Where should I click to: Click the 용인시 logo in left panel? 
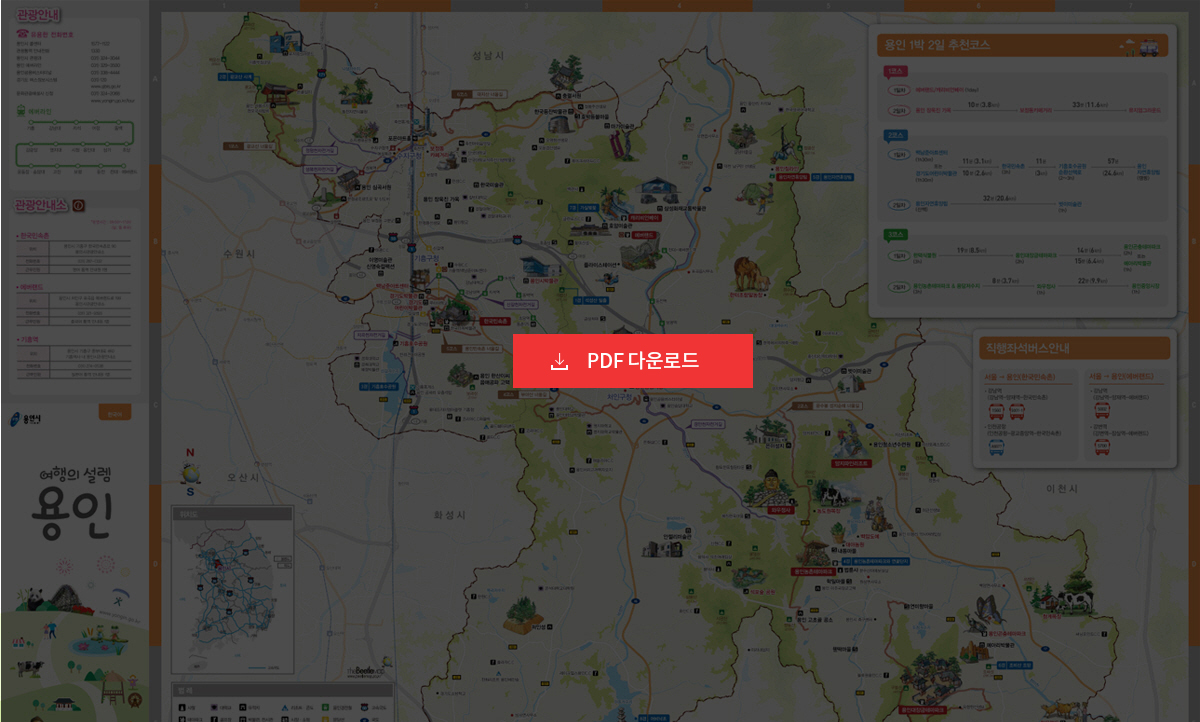[x=28, y=418]
